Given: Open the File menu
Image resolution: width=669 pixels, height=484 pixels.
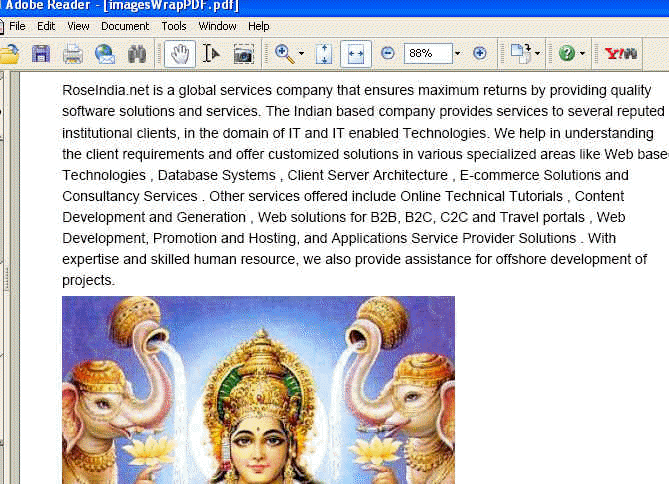Looking at the screenshot, I should (x=17, y=26).
